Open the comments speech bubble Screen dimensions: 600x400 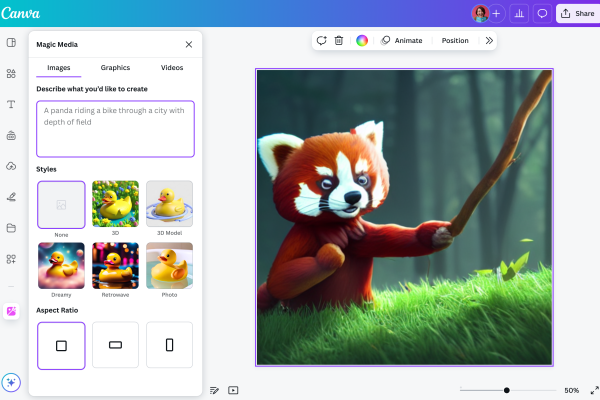542,13
